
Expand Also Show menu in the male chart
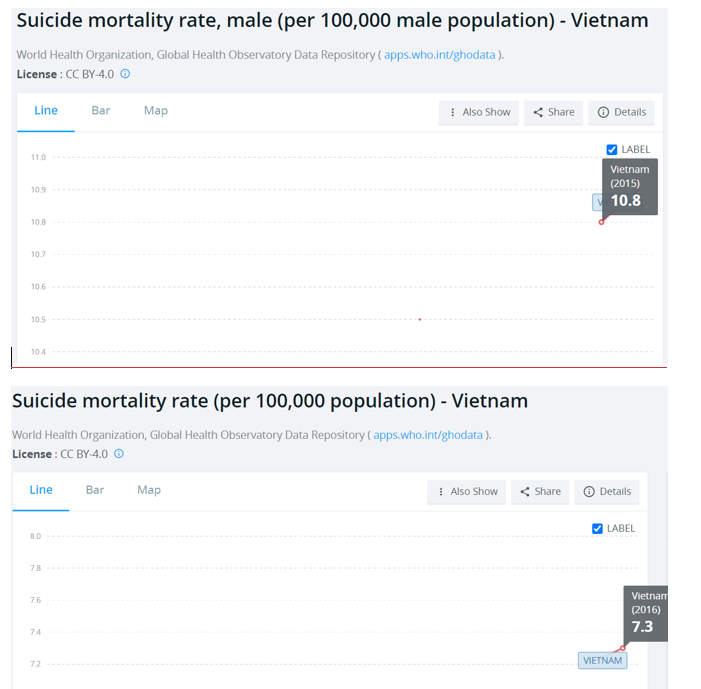(479, 112)
